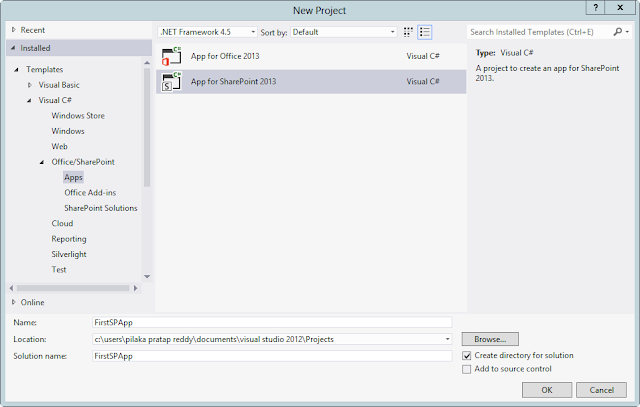Click tree scrollbar down arrow
This screenshot has height=407, width=640.
[x=147, y=276]
